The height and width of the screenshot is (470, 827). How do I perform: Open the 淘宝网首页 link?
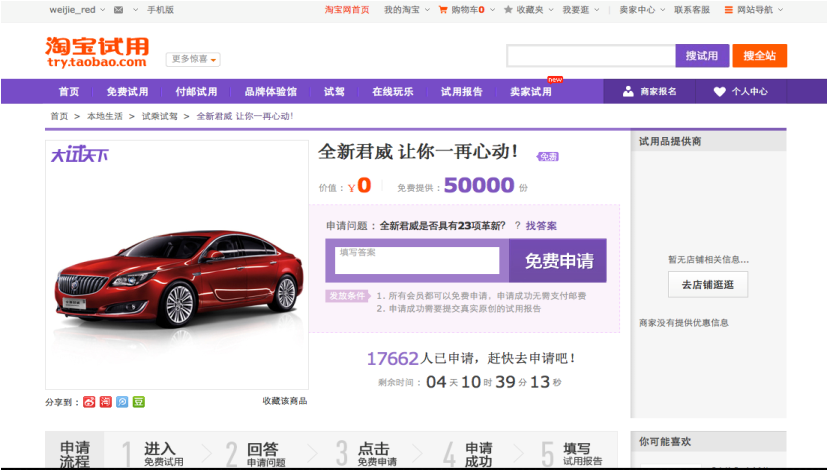click(x=347, y=9)
